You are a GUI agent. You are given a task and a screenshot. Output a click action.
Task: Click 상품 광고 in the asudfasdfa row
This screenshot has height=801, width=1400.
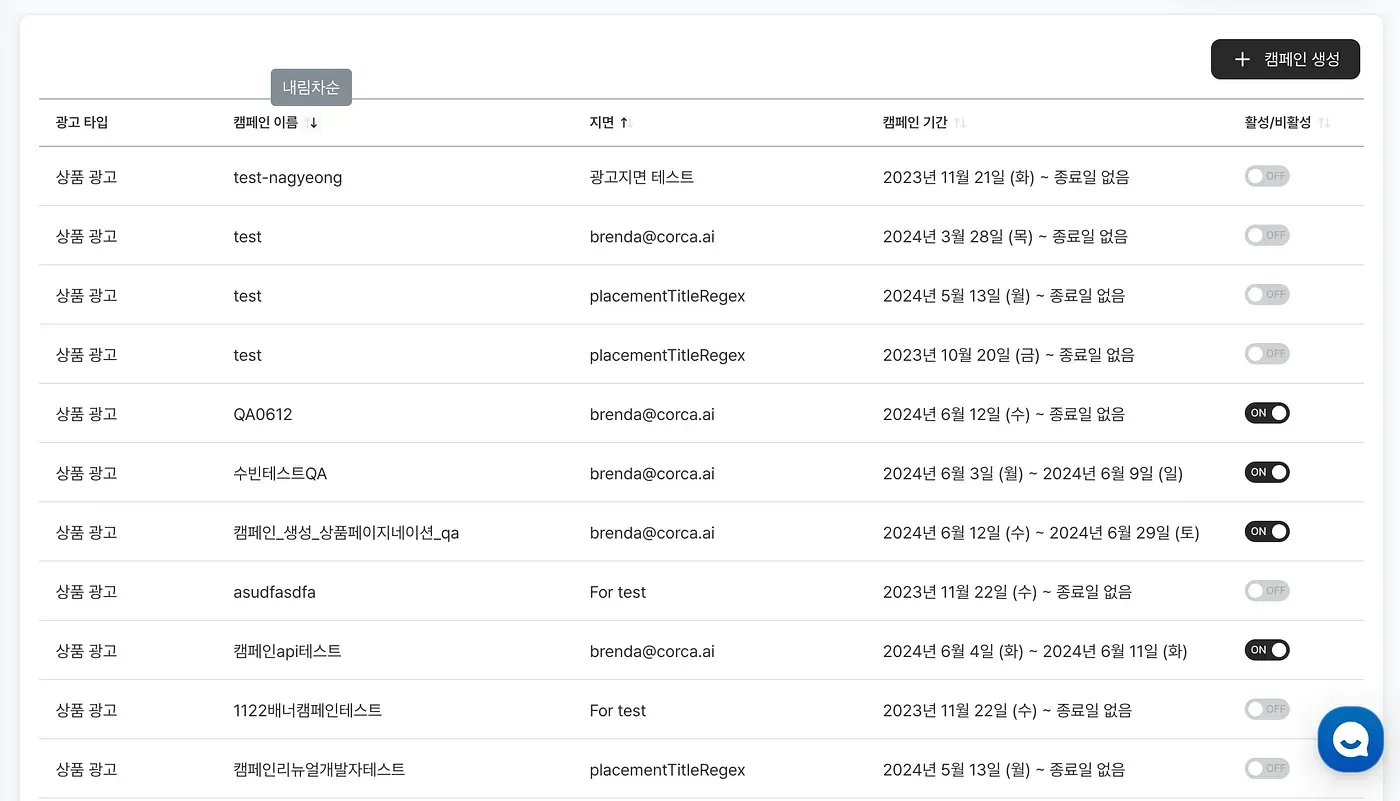point(86,592)
